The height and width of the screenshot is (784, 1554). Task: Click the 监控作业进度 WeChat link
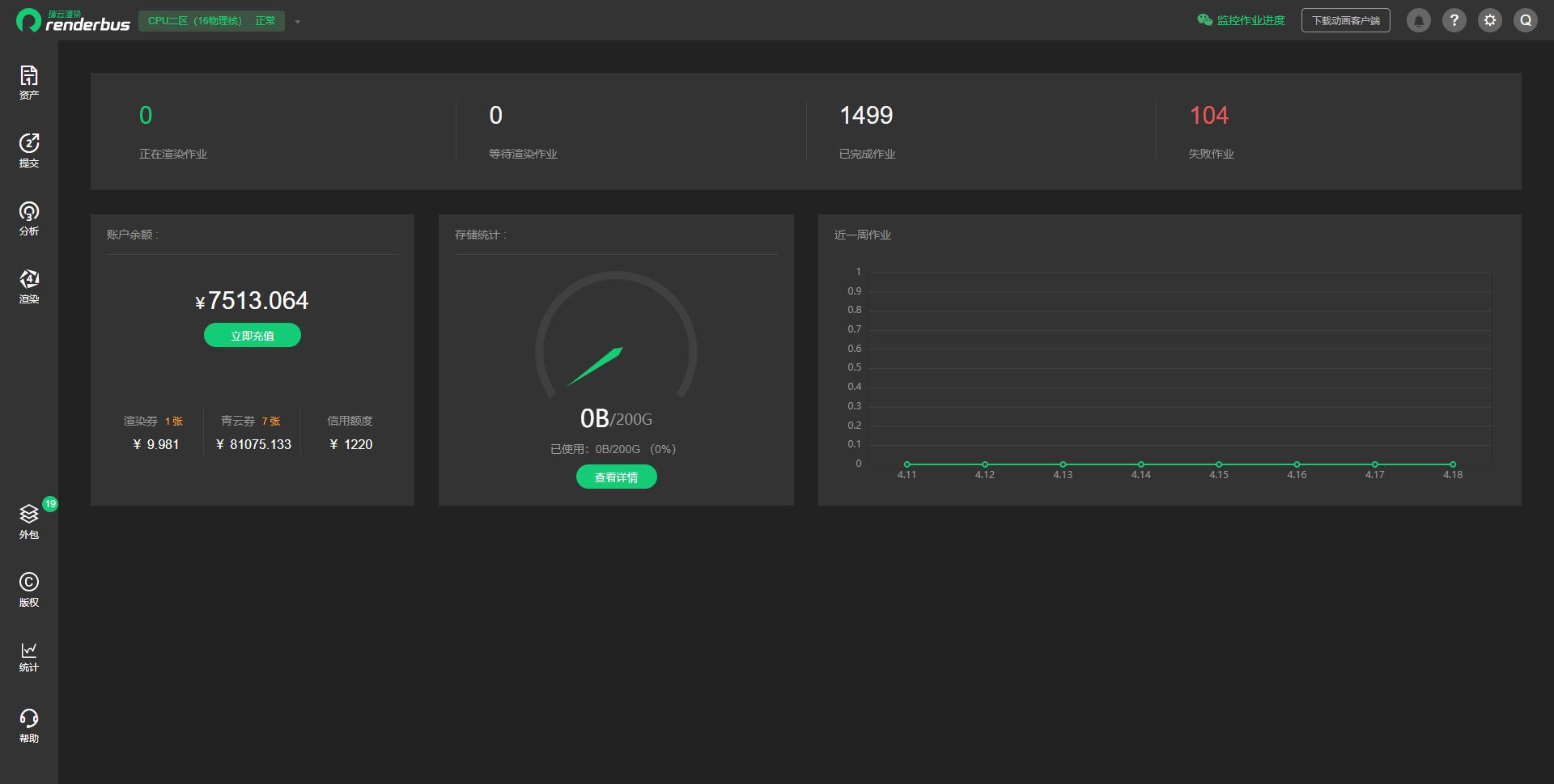click(x=1242, y=20)
